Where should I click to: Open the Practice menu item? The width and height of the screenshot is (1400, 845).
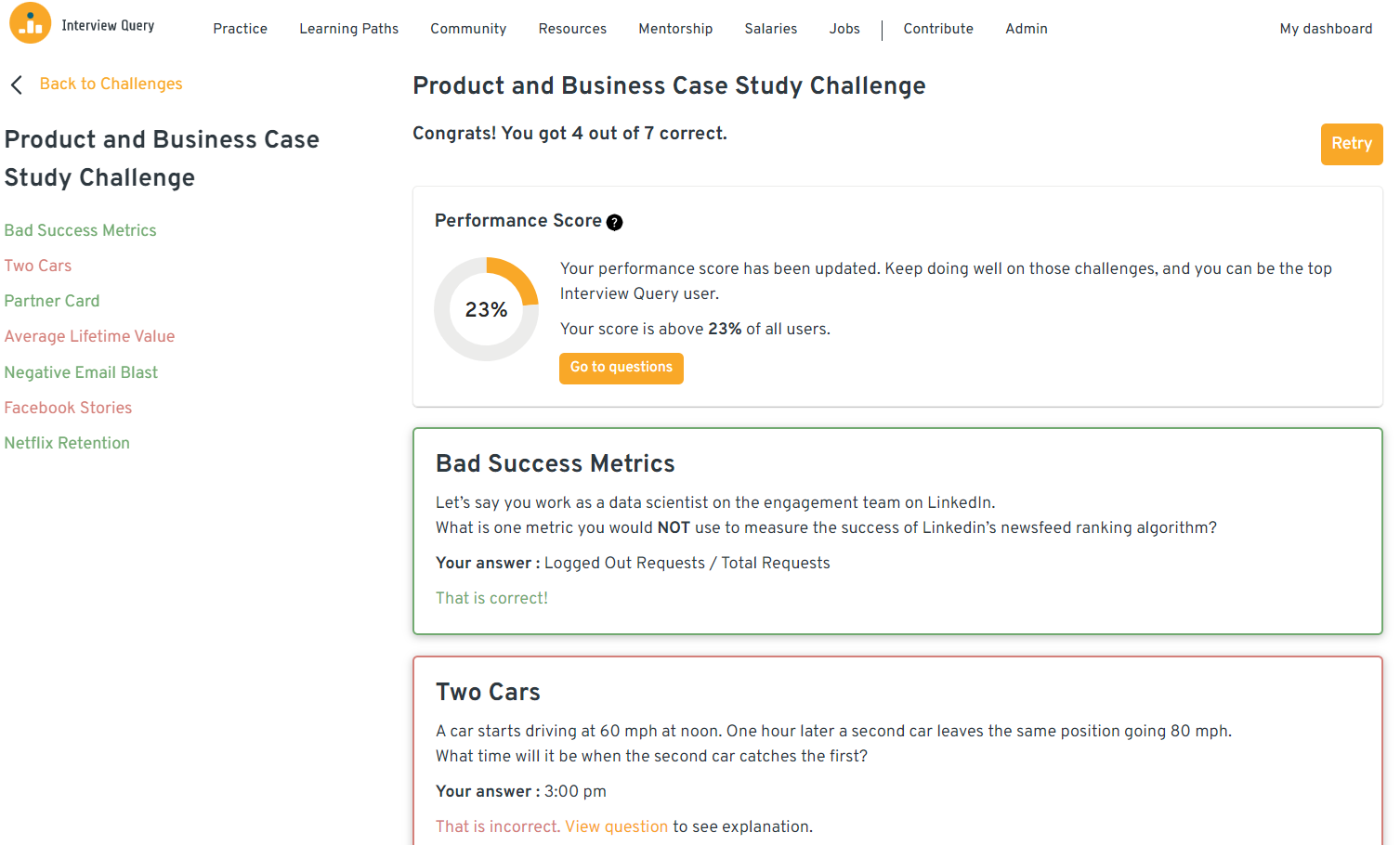(240, 29)
